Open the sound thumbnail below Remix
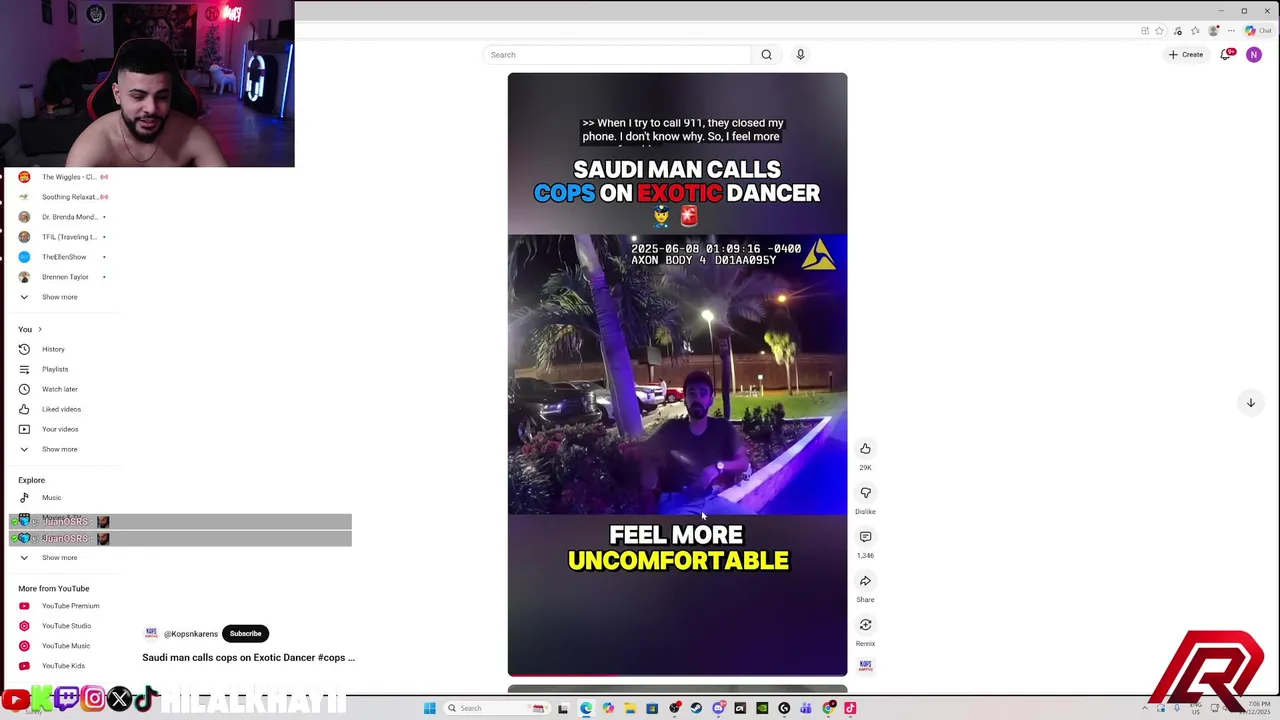Viewport: 1280px width, 720px height. click(865, 665)
